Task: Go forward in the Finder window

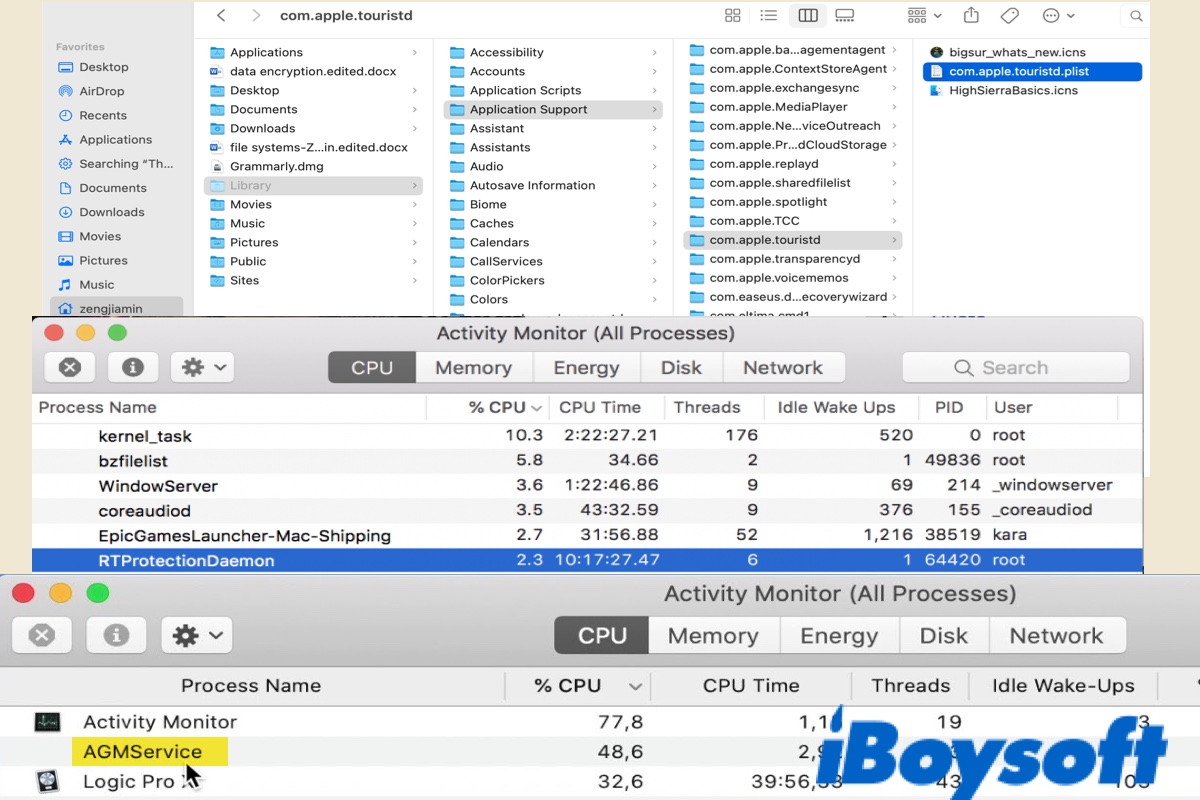Action: click(256, 16)
